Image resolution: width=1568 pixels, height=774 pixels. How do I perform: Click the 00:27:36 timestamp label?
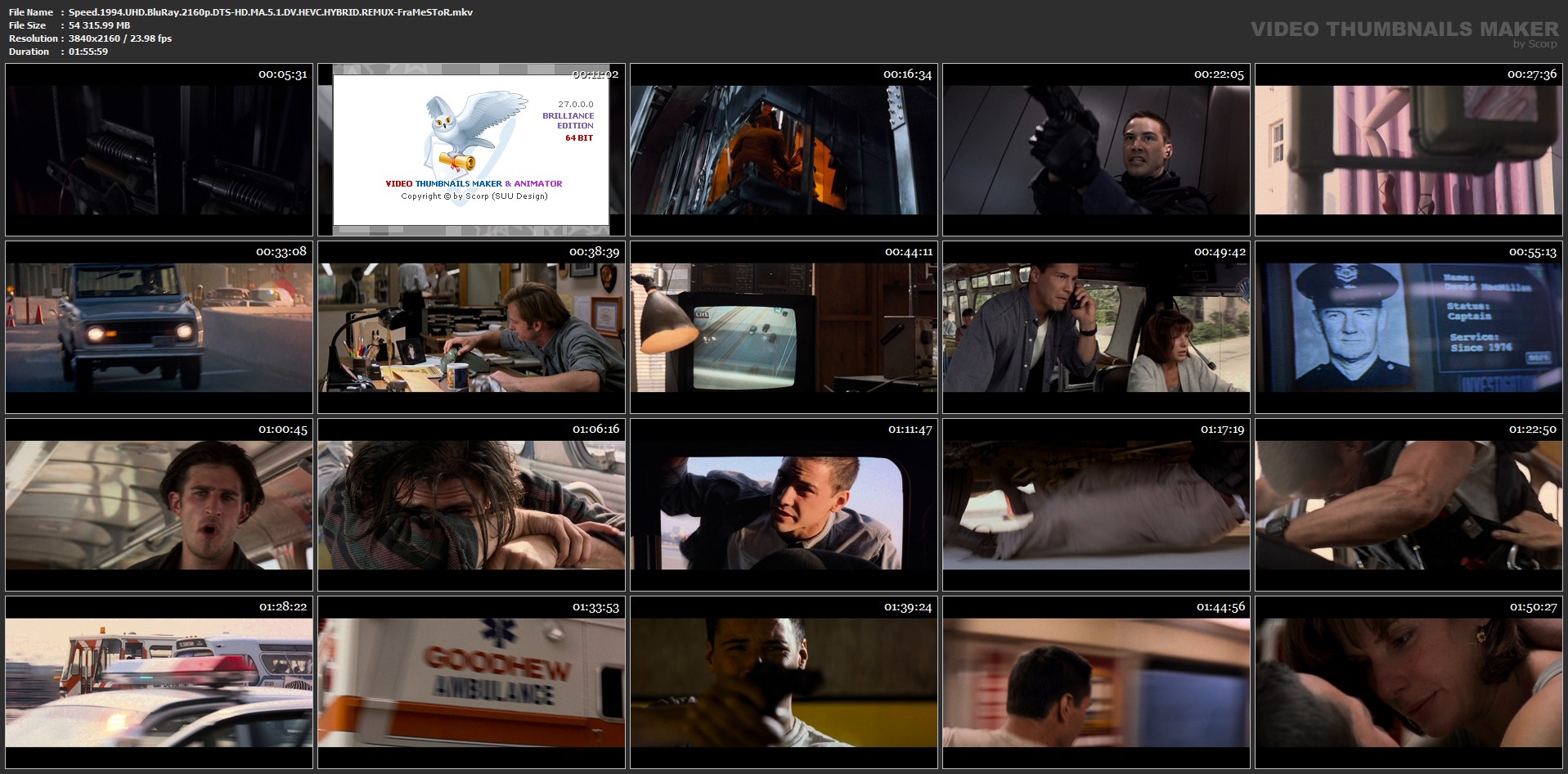point(1531,74)
